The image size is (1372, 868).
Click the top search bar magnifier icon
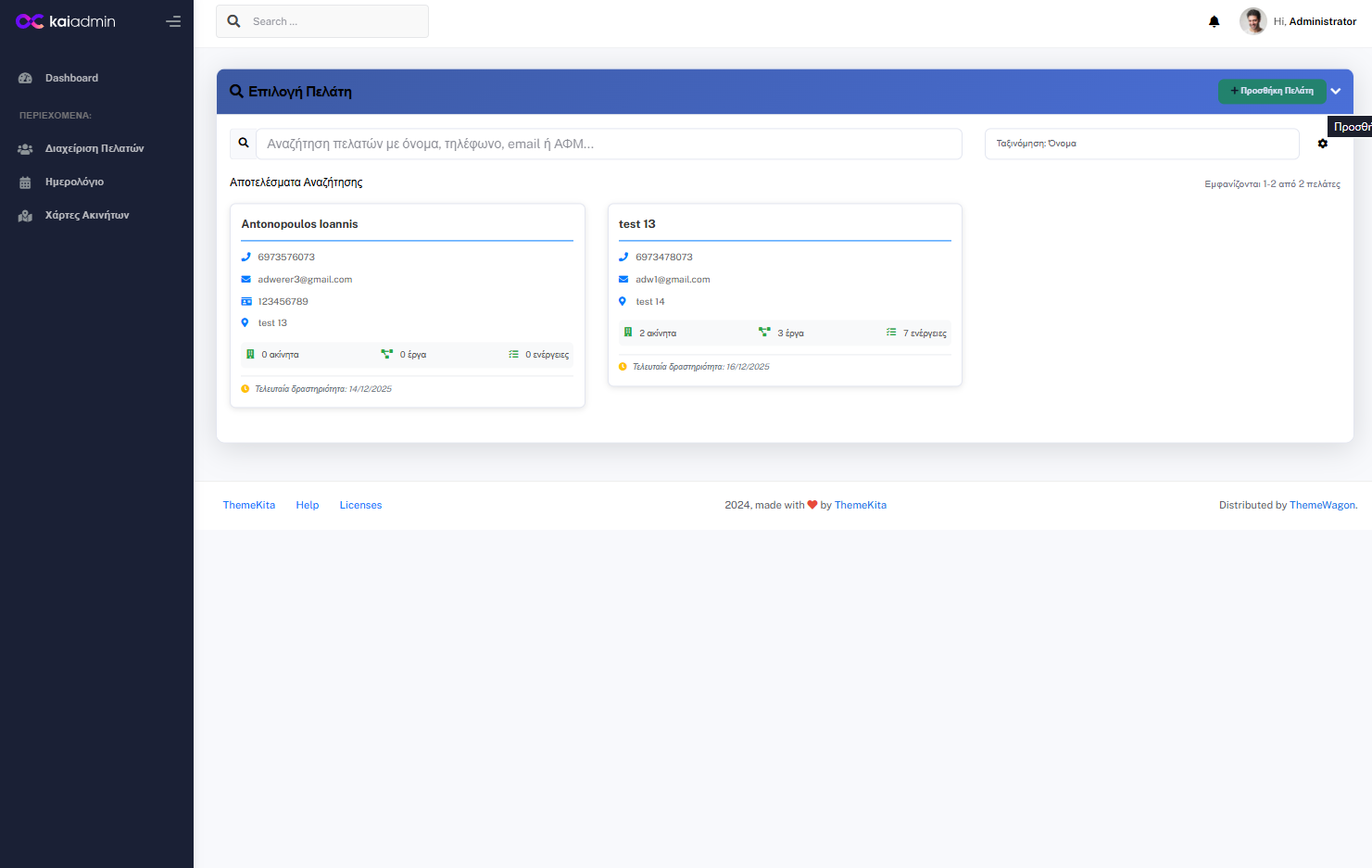(234, 21)
